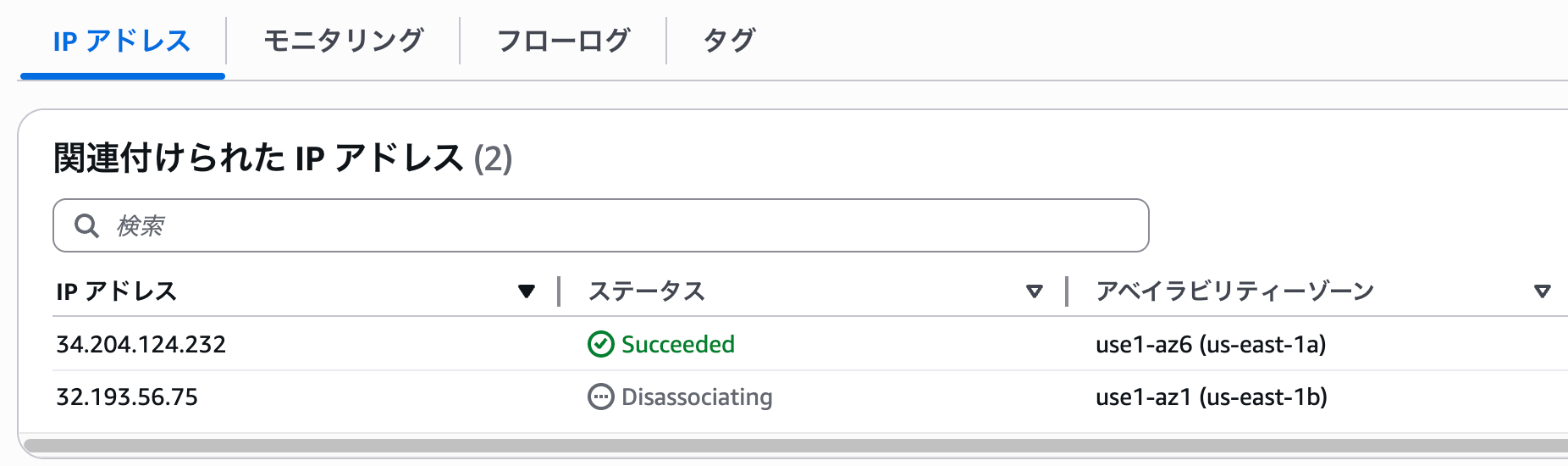Click use1-az6 (us-east-1a) zone cell
This screenshot has height=466, width=1568.
pos(1211,344)
